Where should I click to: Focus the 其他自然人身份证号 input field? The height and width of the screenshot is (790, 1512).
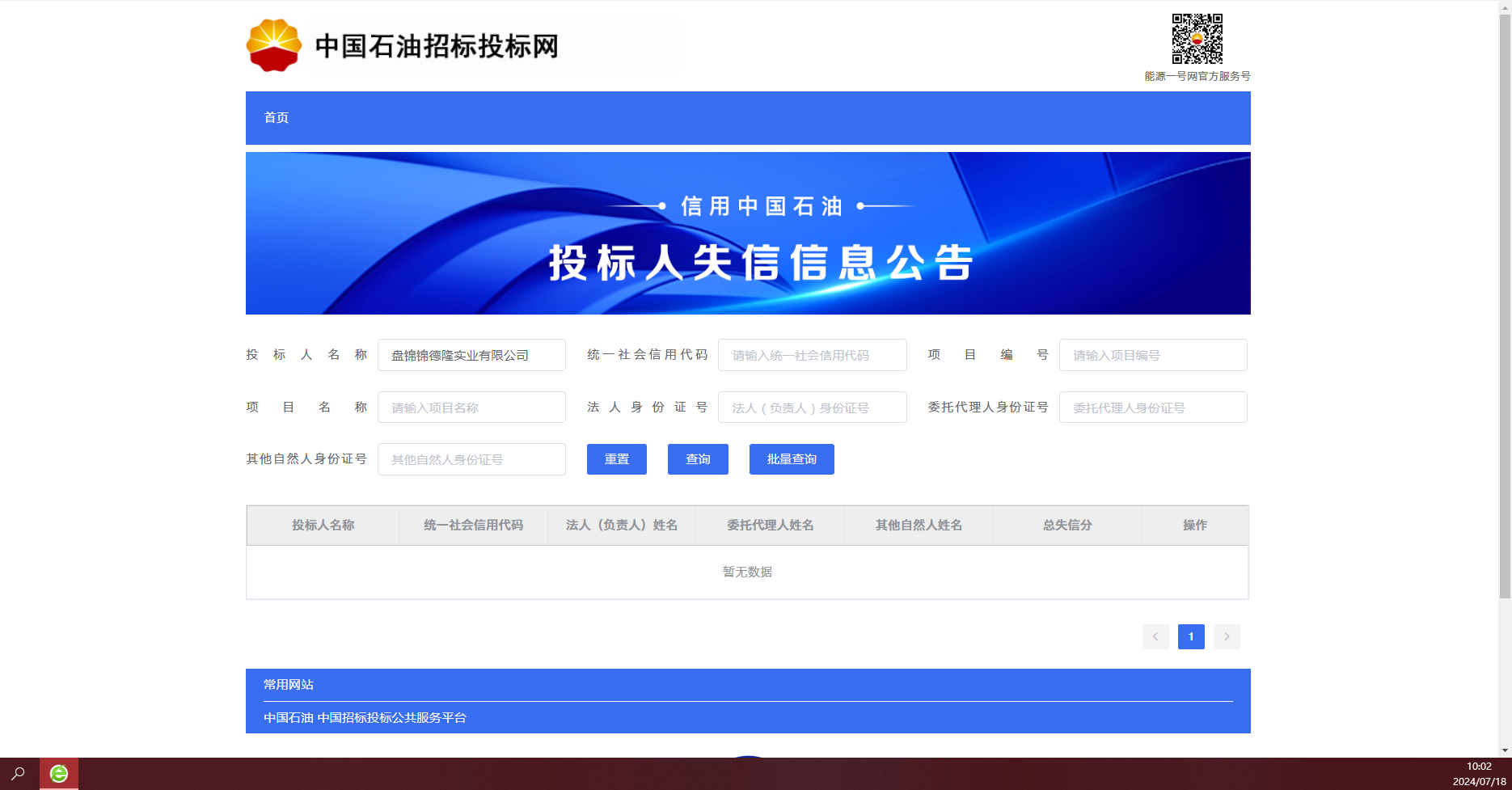point(471,459)
